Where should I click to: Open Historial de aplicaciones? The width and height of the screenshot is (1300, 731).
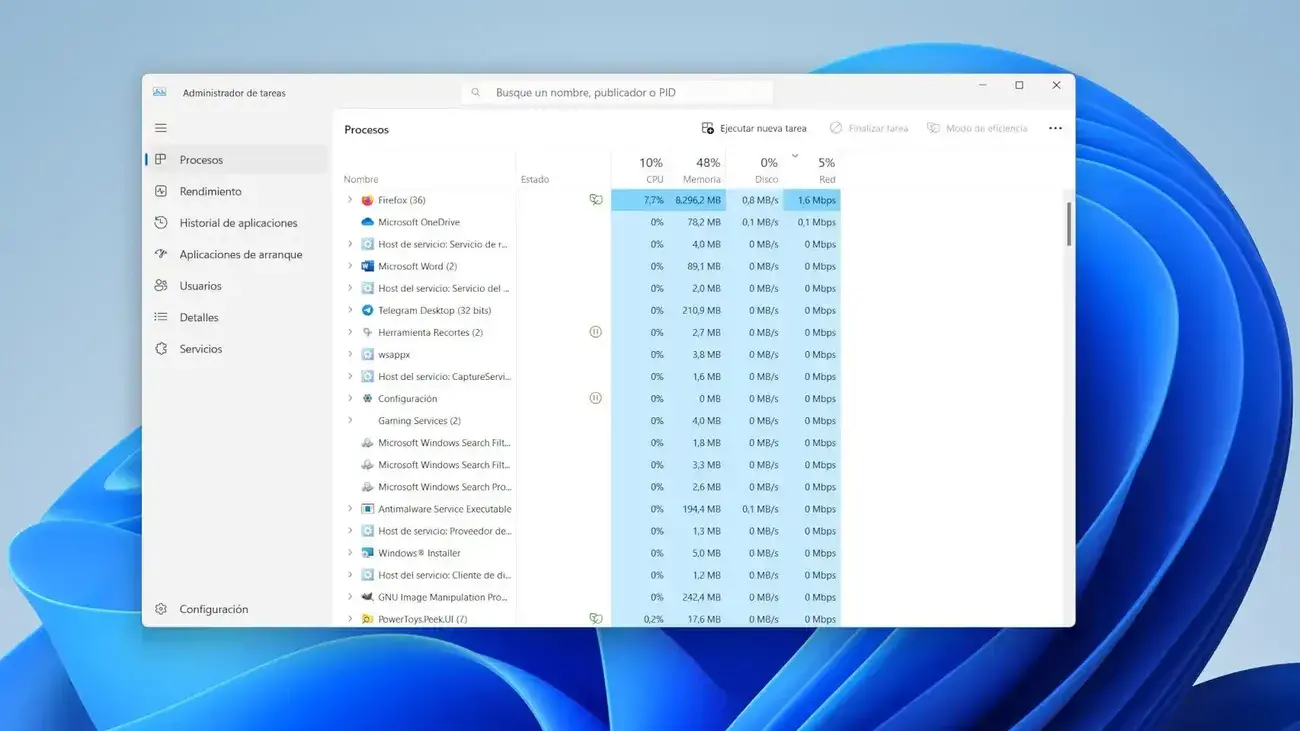(238, 222)
